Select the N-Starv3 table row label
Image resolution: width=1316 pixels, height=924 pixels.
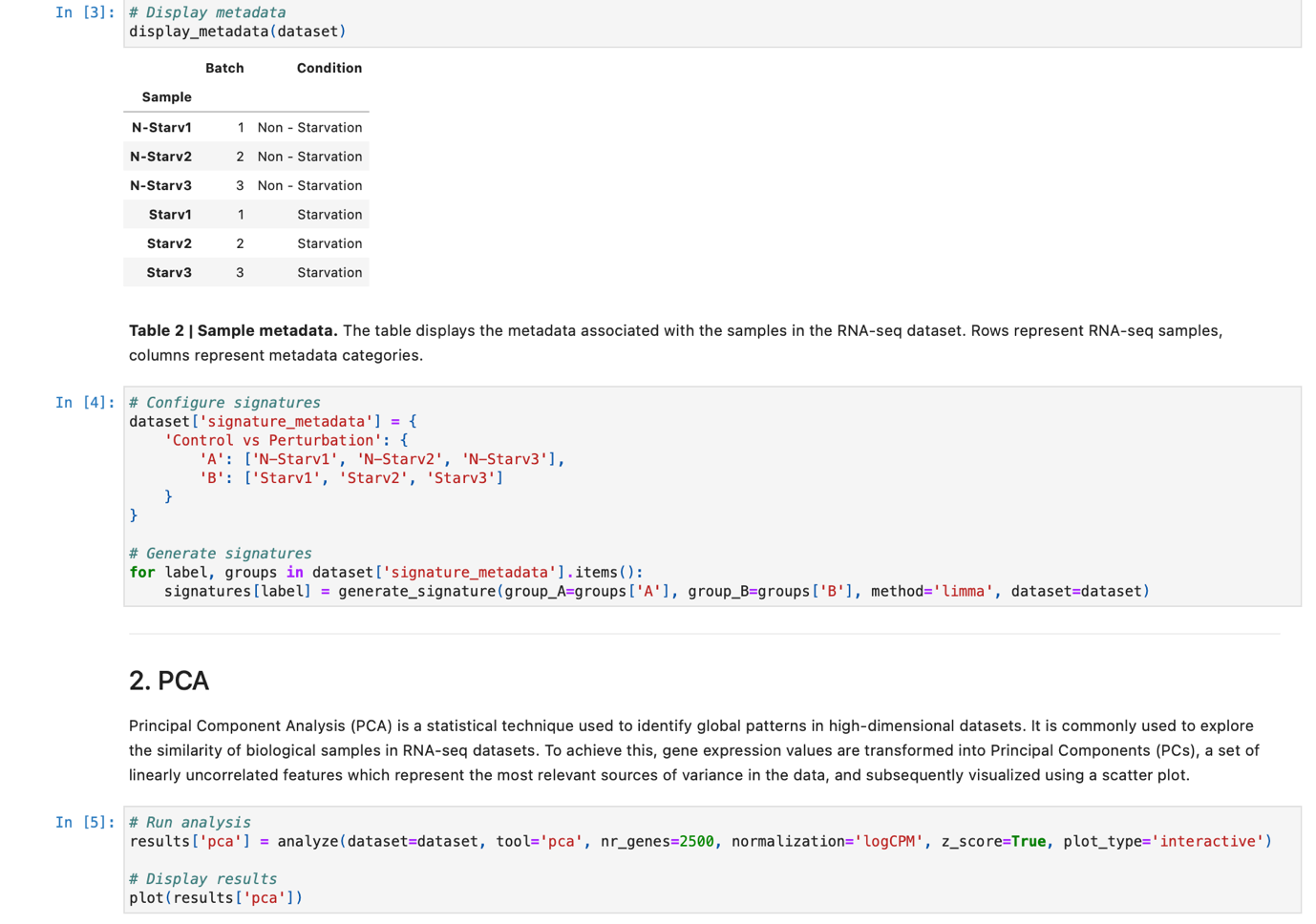160,186
